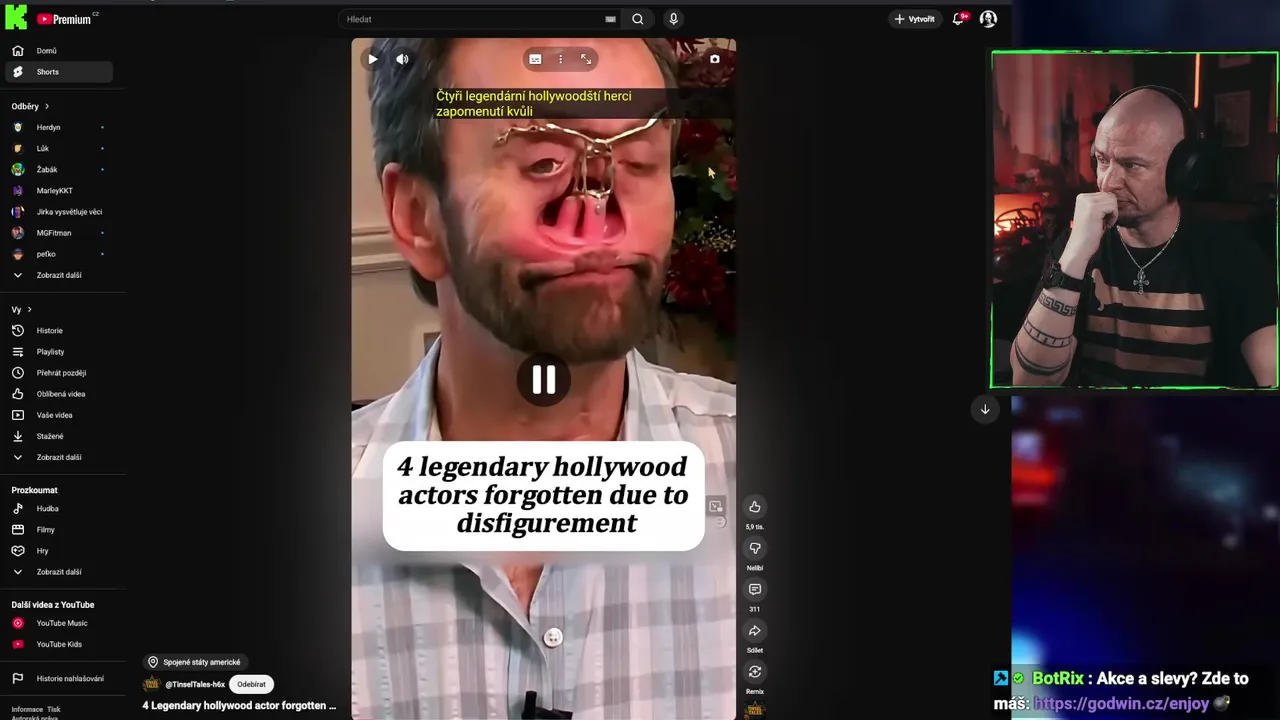Open the sound thumbnail below Remix
The image size is (1280, 720).
(x=755, y=710)
